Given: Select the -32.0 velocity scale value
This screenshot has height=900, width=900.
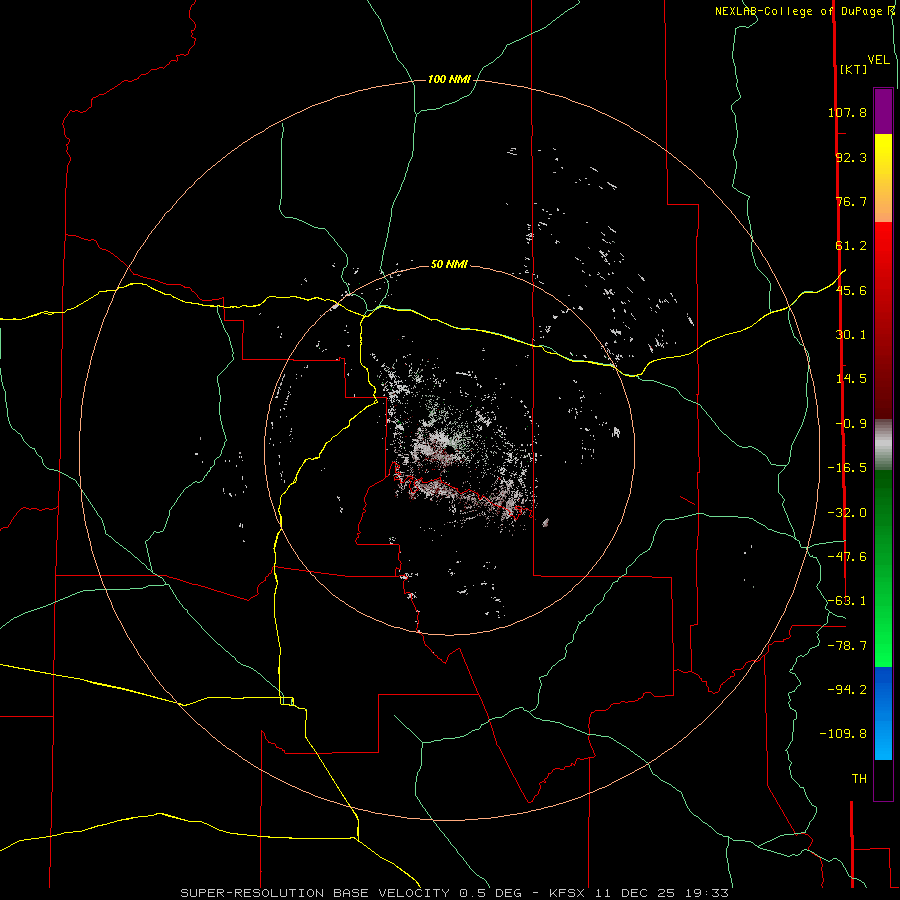Looking at the screenshot, I should point(847,513).
